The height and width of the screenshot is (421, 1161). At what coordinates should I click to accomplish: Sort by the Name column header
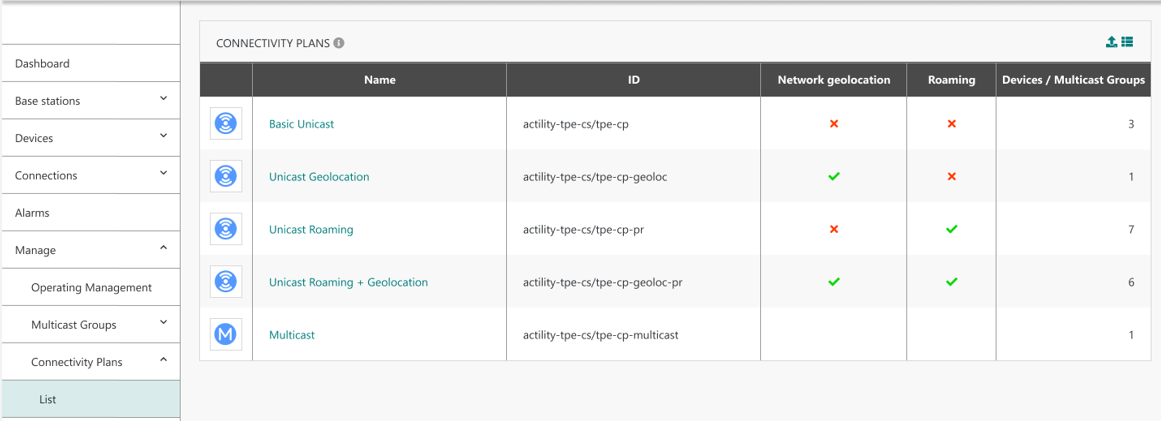[379, 80]
